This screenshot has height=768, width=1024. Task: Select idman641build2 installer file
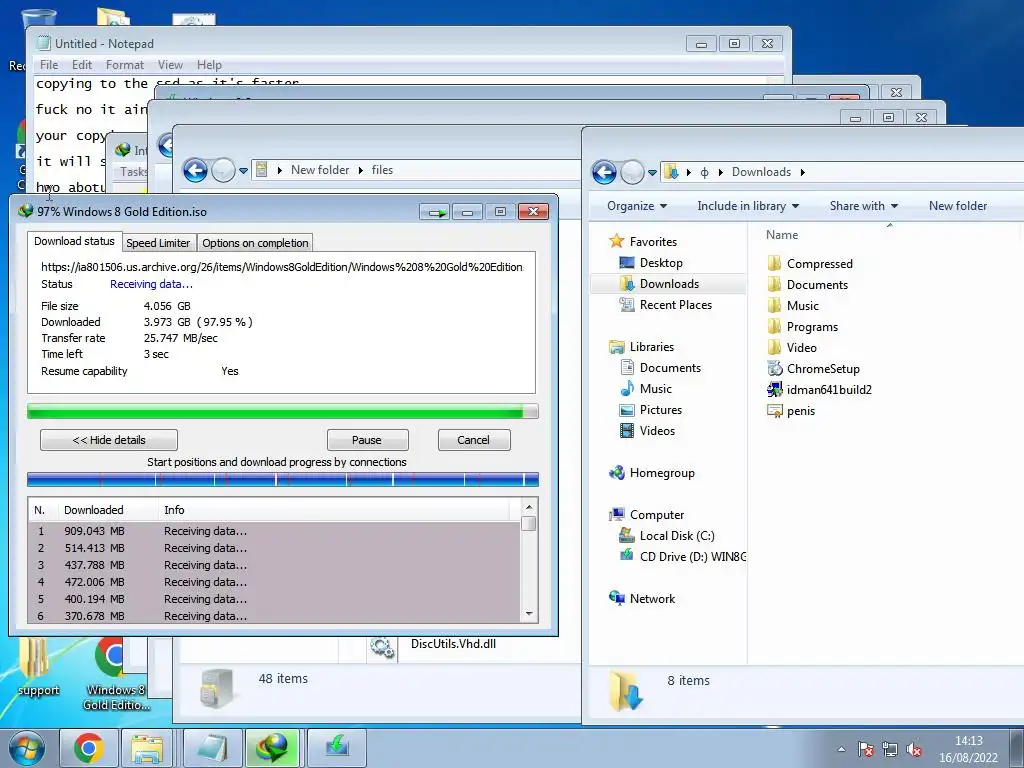(828, 390)
